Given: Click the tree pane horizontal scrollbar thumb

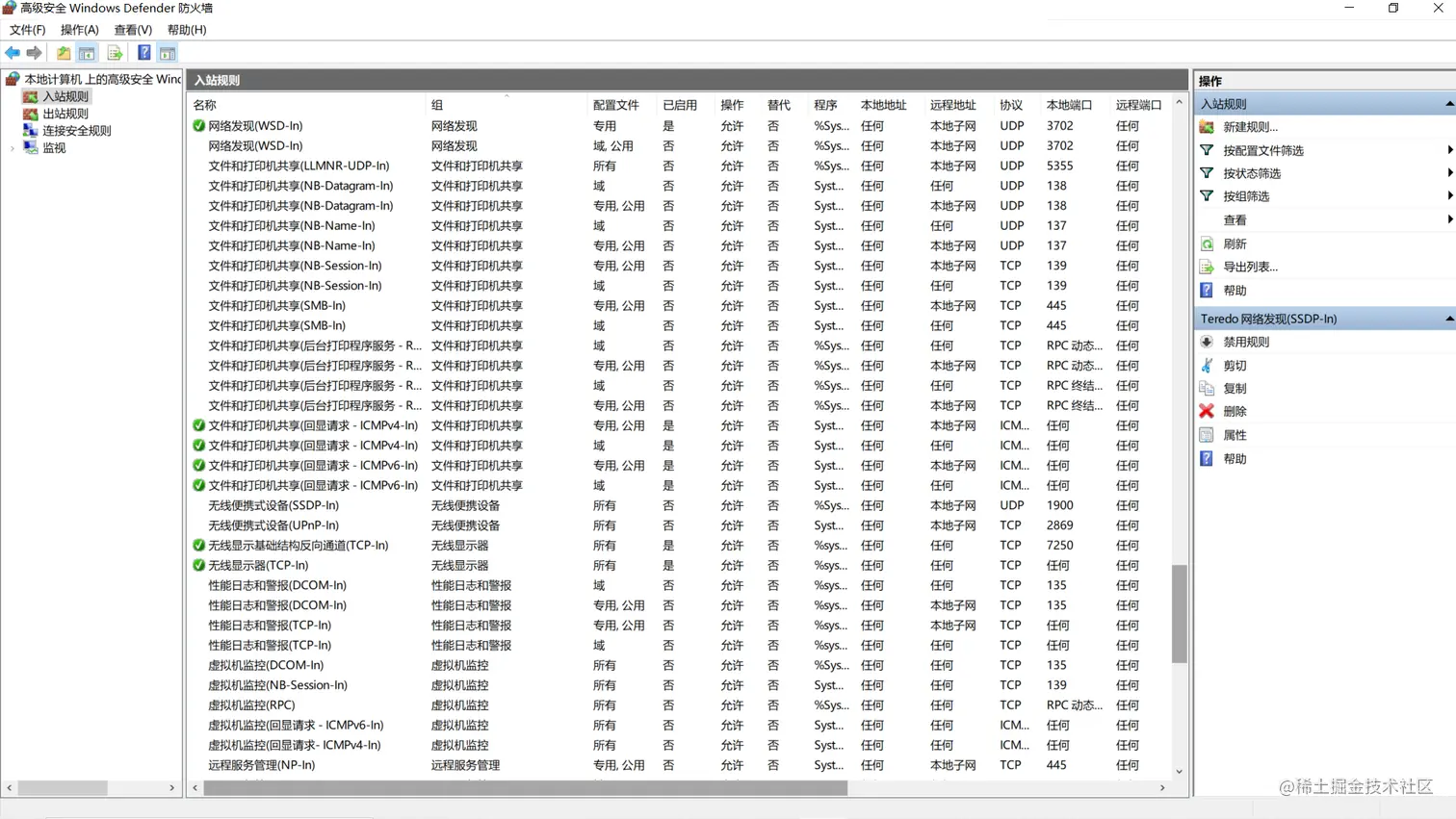Looking at the screenshot, I should pos(63,788).
